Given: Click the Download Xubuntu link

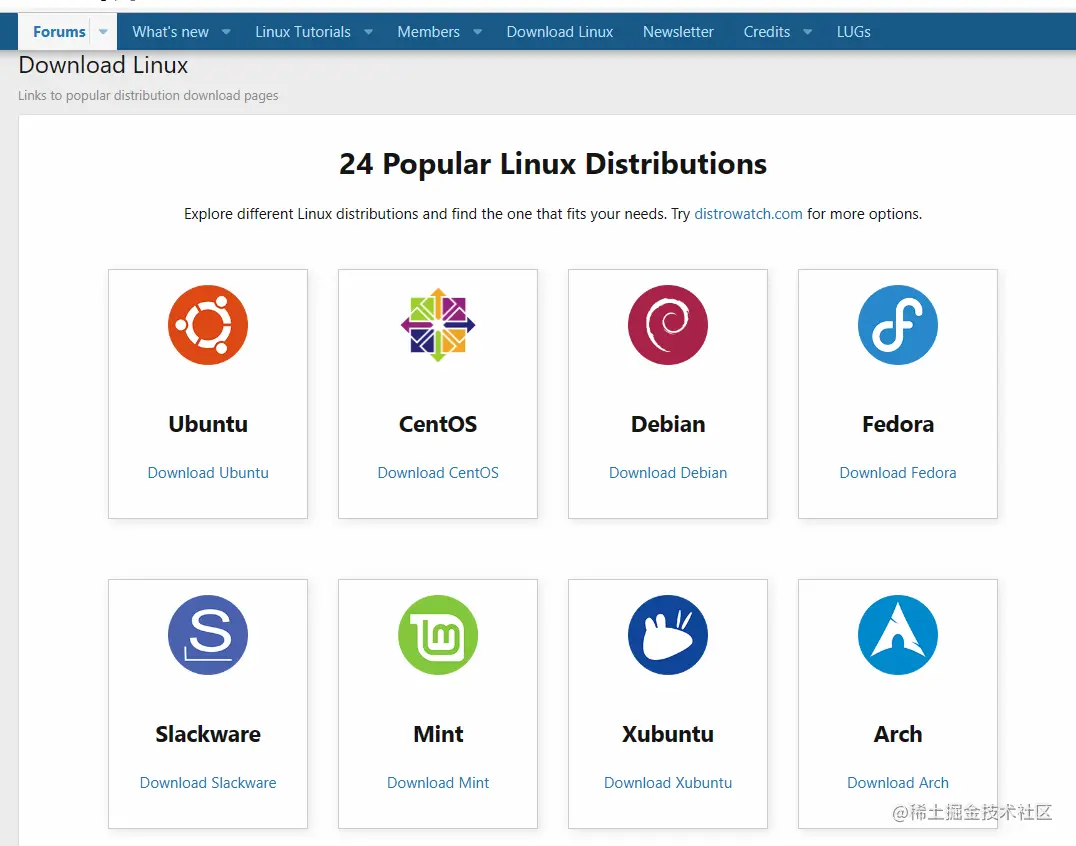Looking at the screenshot, I should coord(668,783).
